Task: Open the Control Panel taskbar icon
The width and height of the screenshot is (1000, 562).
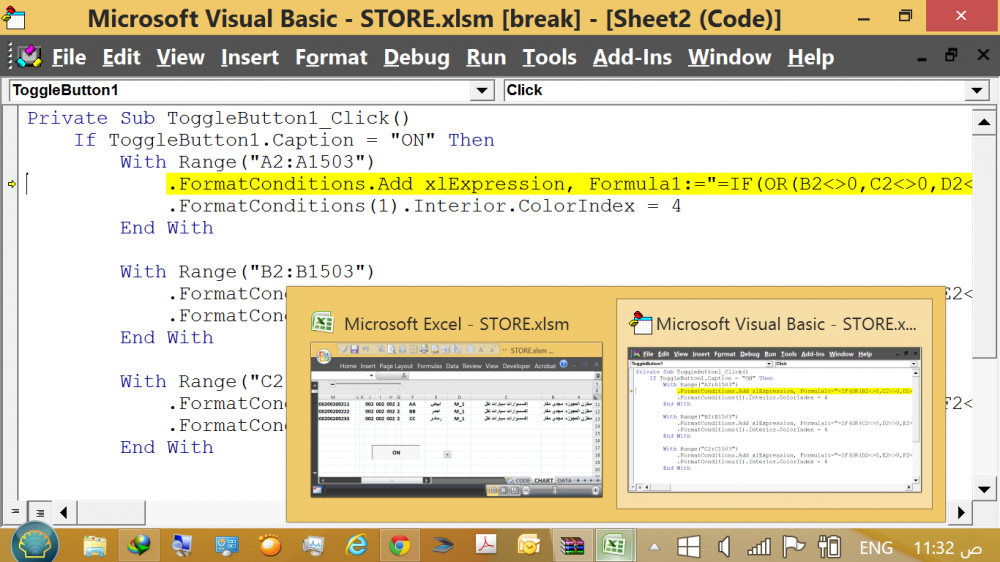Action: [226, 546]
